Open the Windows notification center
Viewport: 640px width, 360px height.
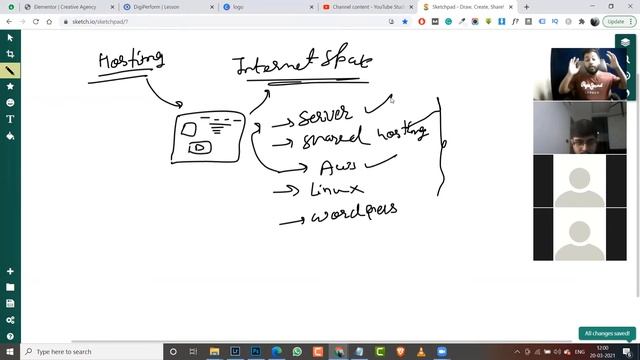pos(627,351)
